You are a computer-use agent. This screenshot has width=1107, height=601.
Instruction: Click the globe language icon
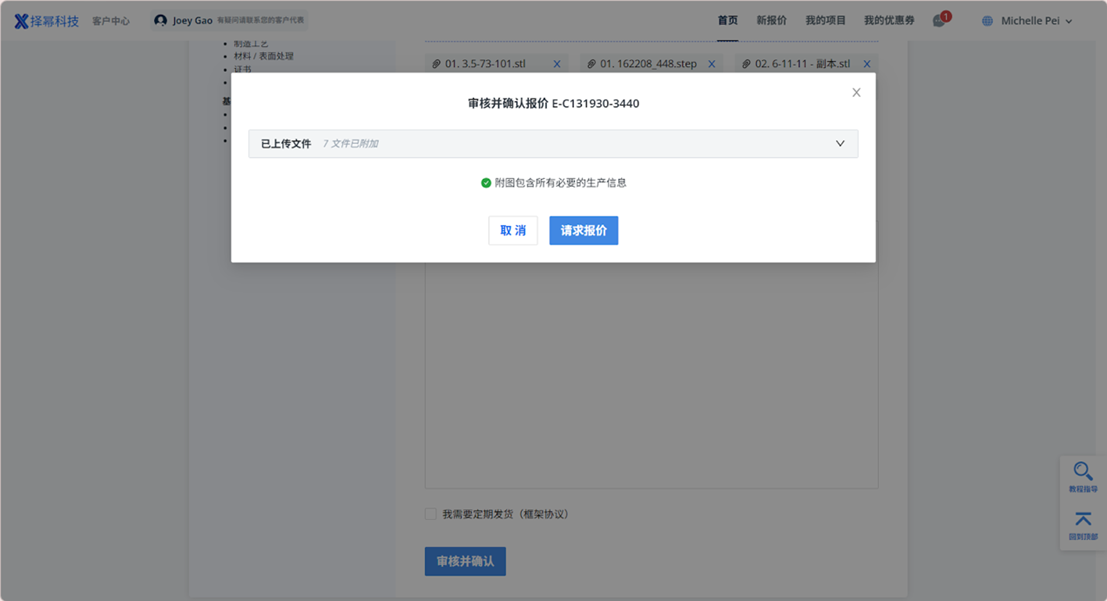987,21
